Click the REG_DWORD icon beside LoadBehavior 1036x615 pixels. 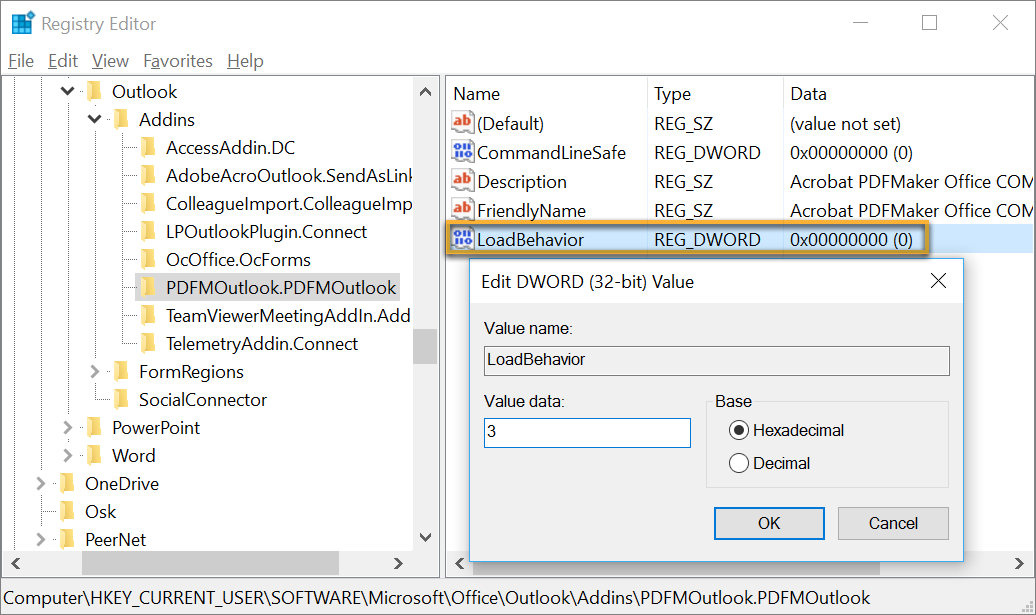coord(461,238)
